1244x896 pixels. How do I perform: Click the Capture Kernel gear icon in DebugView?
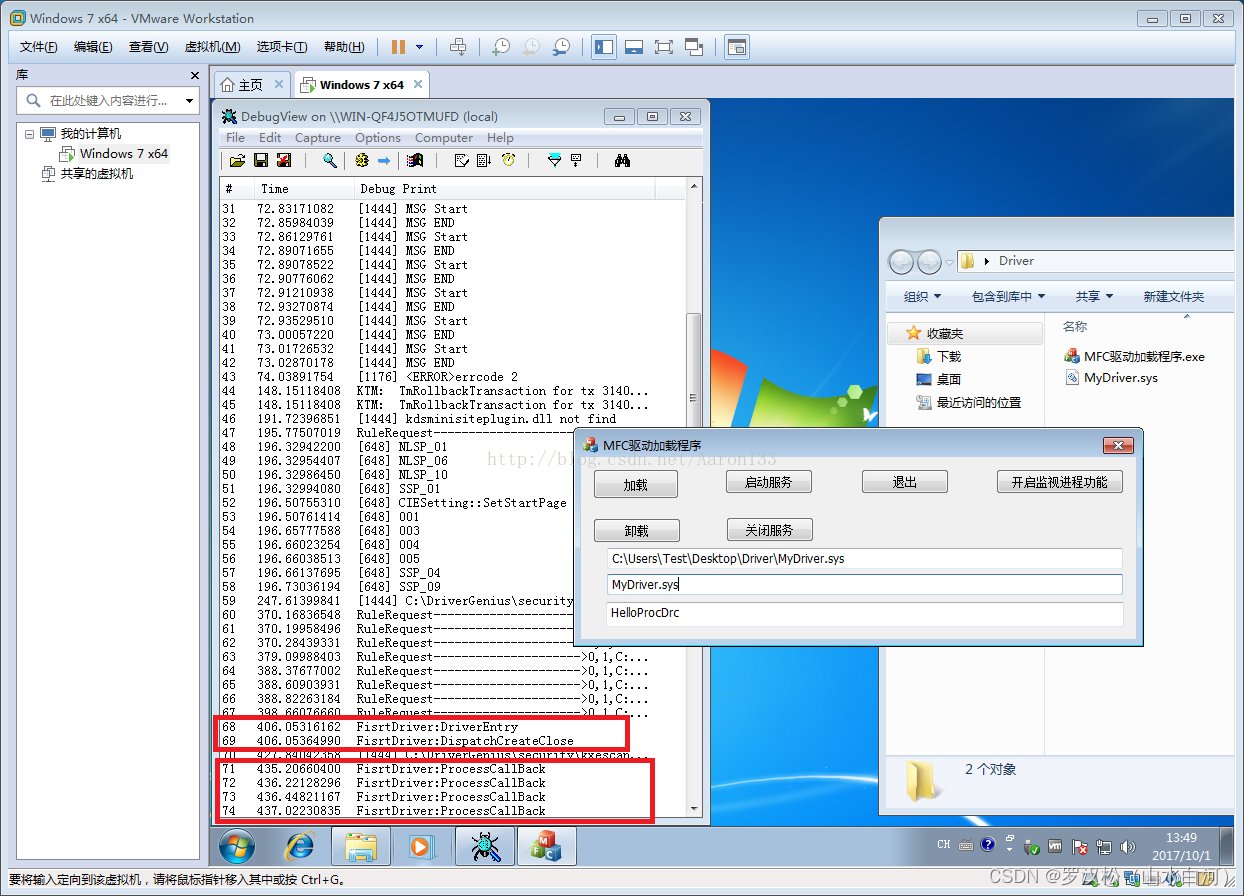click(x=362, y=160)
